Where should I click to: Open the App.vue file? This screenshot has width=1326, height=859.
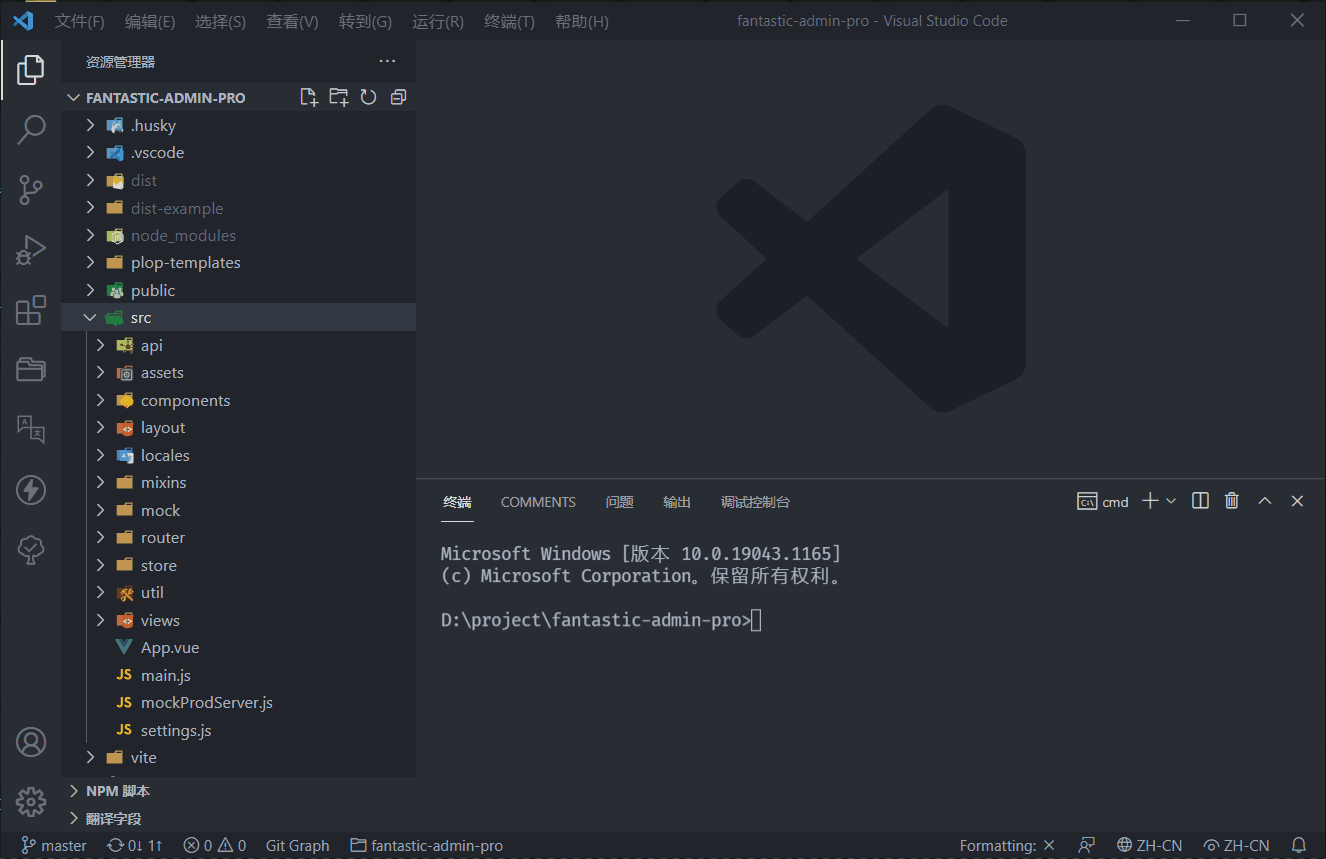pos(169,647)
